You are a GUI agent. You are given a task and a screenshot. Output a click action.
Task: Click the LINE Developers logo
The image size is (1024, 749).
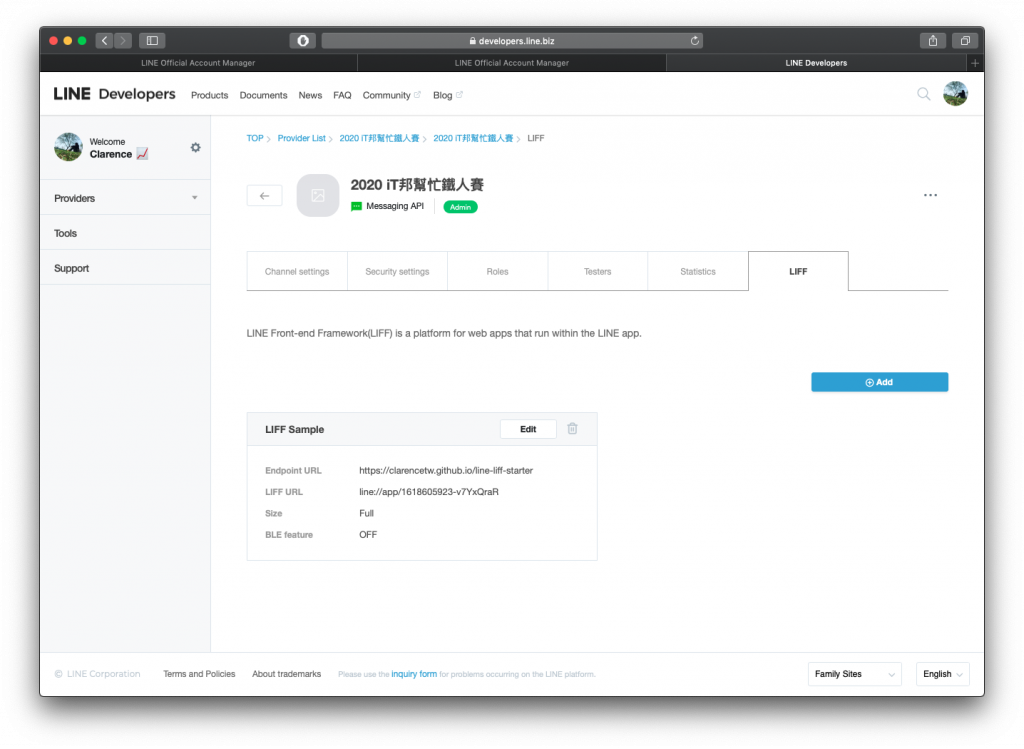pyautogui.click(x=114, y=94)
